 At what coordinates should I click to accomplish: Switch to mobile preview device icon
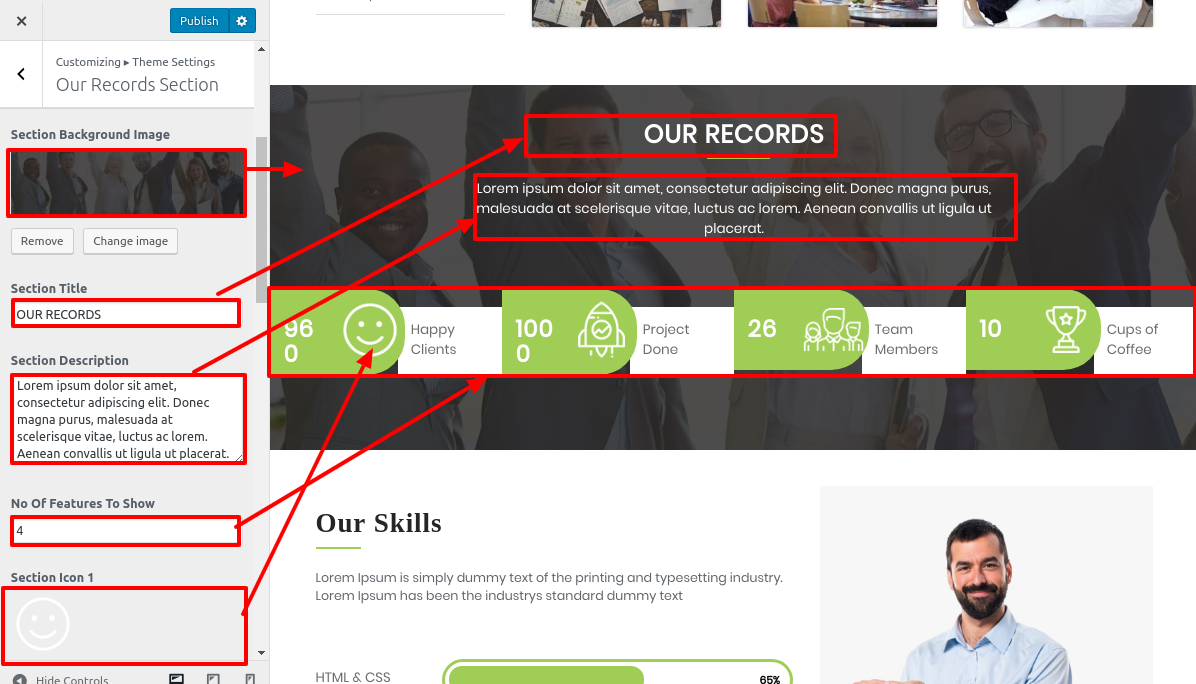click(x=249, y=679)
